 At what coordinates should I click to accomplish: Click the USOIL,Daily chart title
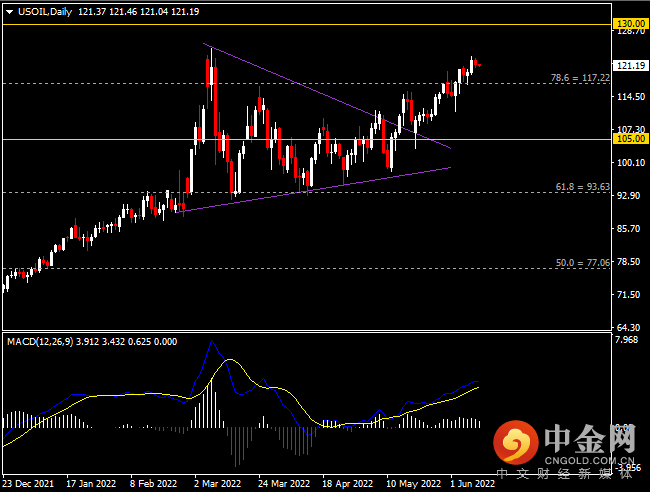45,12
